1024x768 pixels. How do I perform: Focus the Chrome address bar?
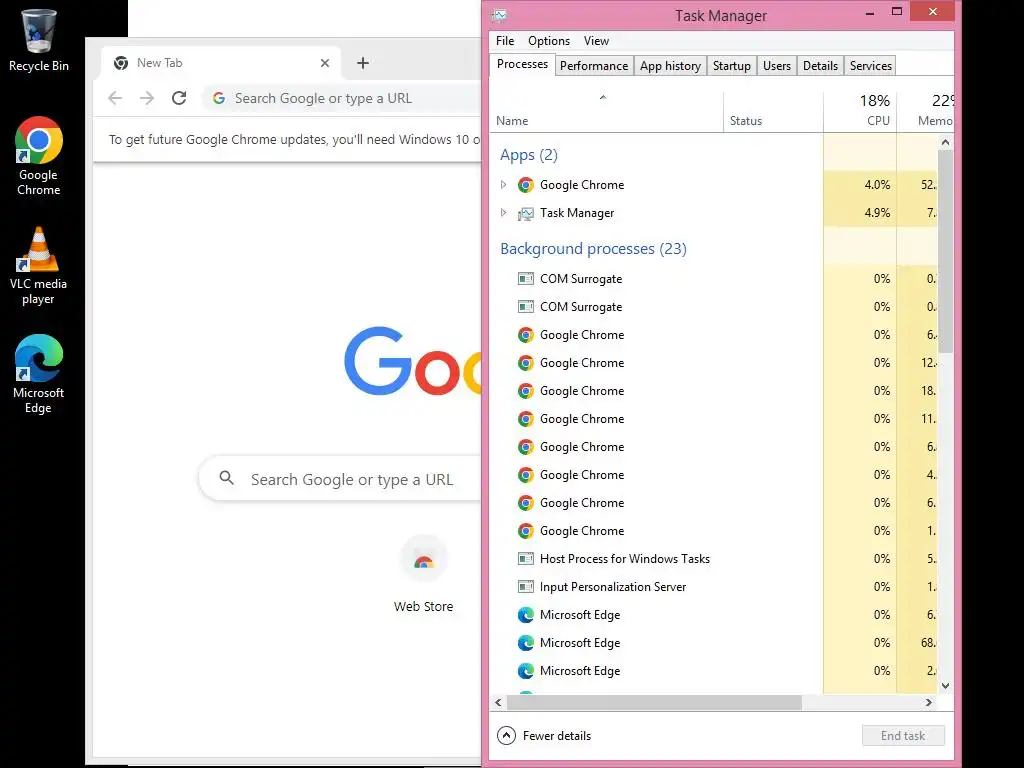pyautogui.click(x=343, y=98)
